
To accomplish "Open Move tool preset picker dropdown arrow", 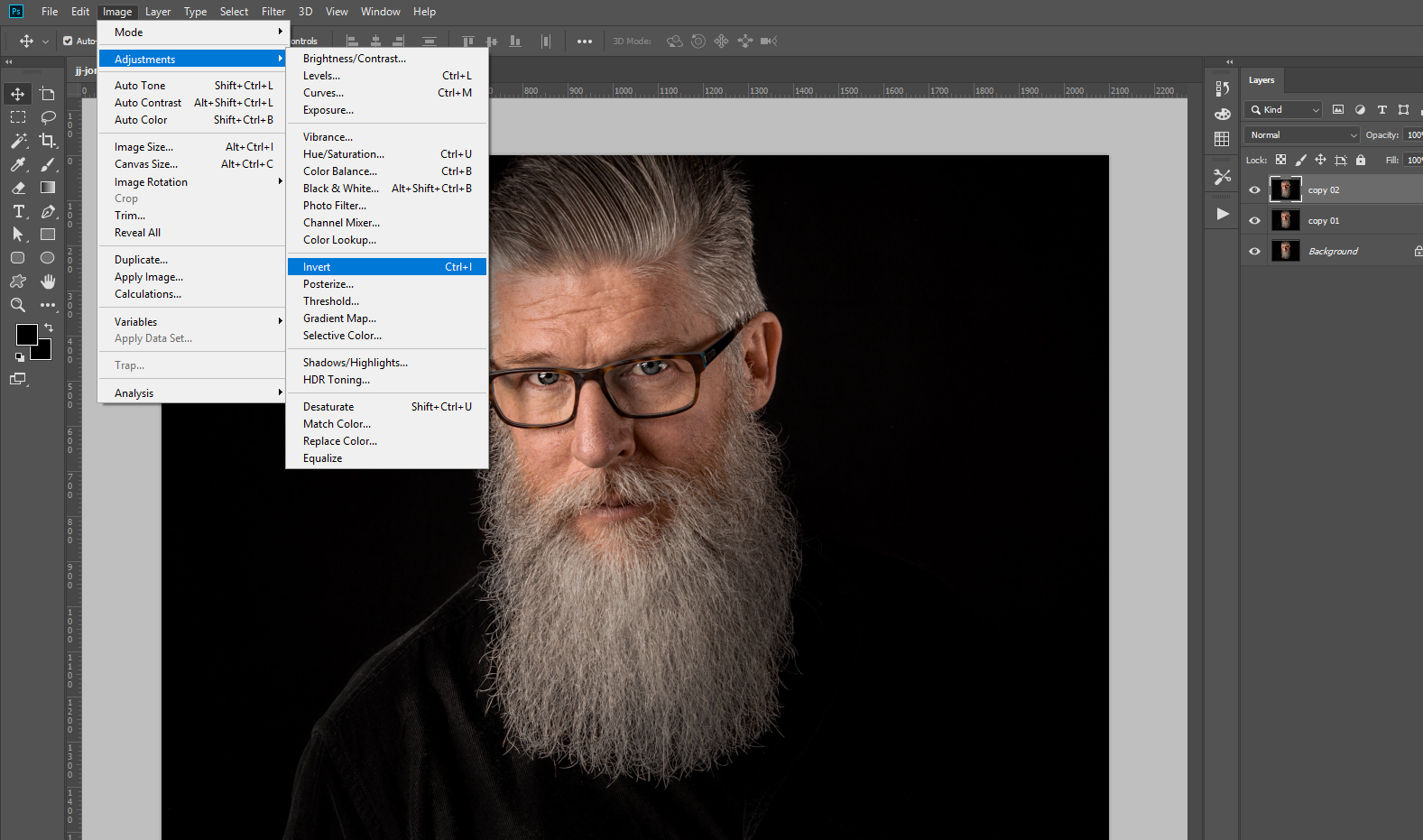I will tap(45, 42).
